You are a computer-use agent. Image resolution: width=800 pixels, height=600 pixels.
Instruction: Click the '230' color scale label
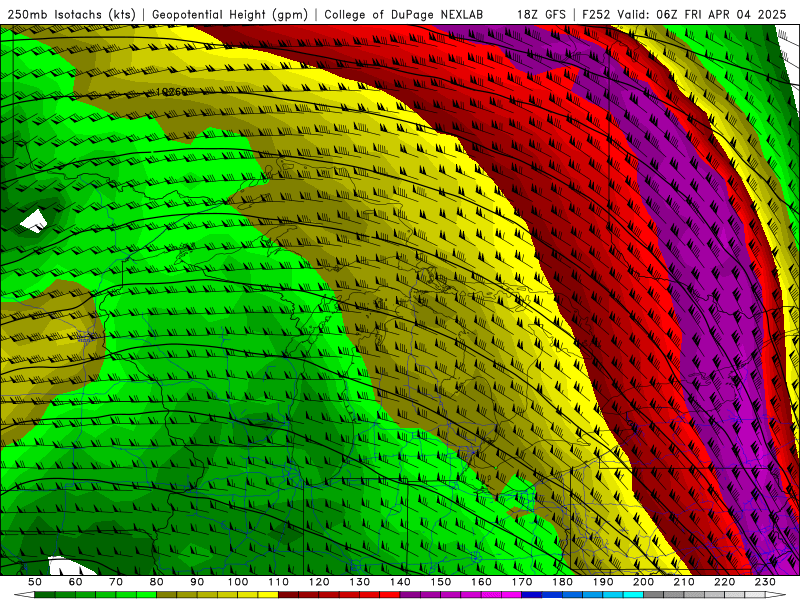(x=765, y=582)
